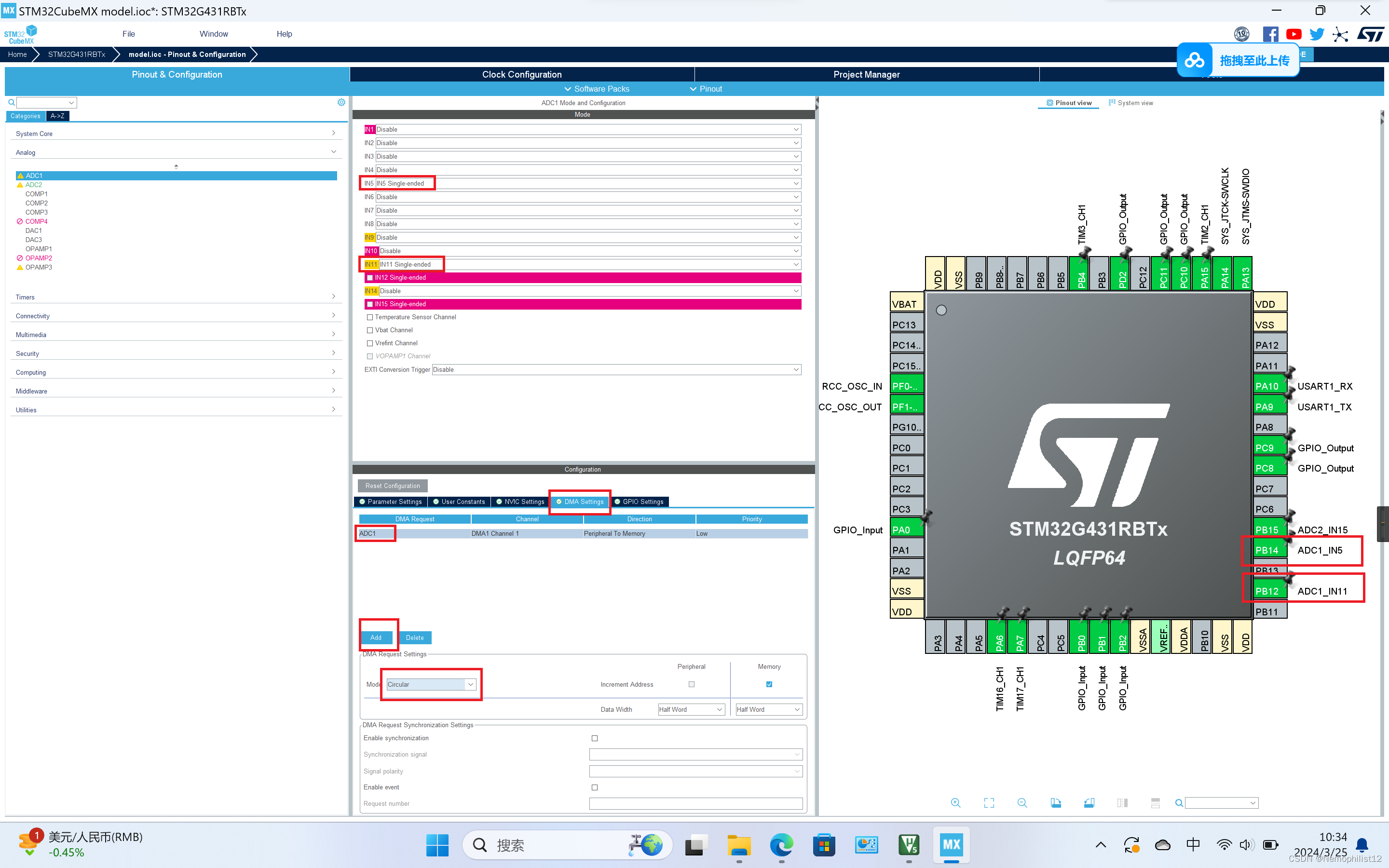Click Delete DMA request button

[415, 638]
